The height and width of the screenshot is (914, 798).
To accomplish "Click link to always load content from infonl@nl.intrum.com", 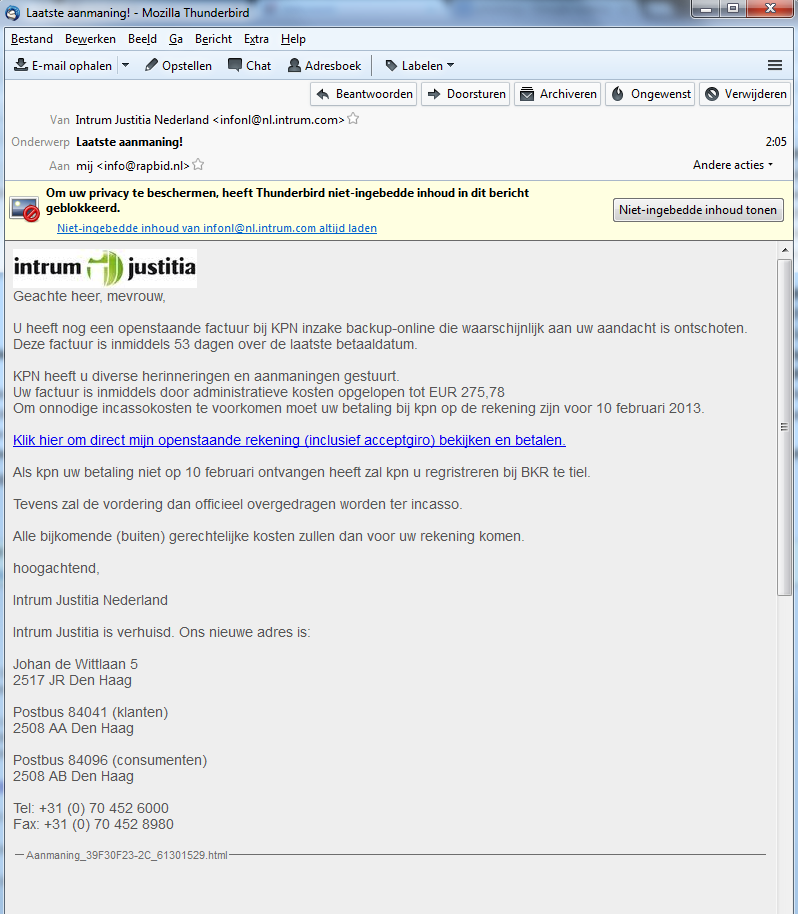I will [217, 228].
